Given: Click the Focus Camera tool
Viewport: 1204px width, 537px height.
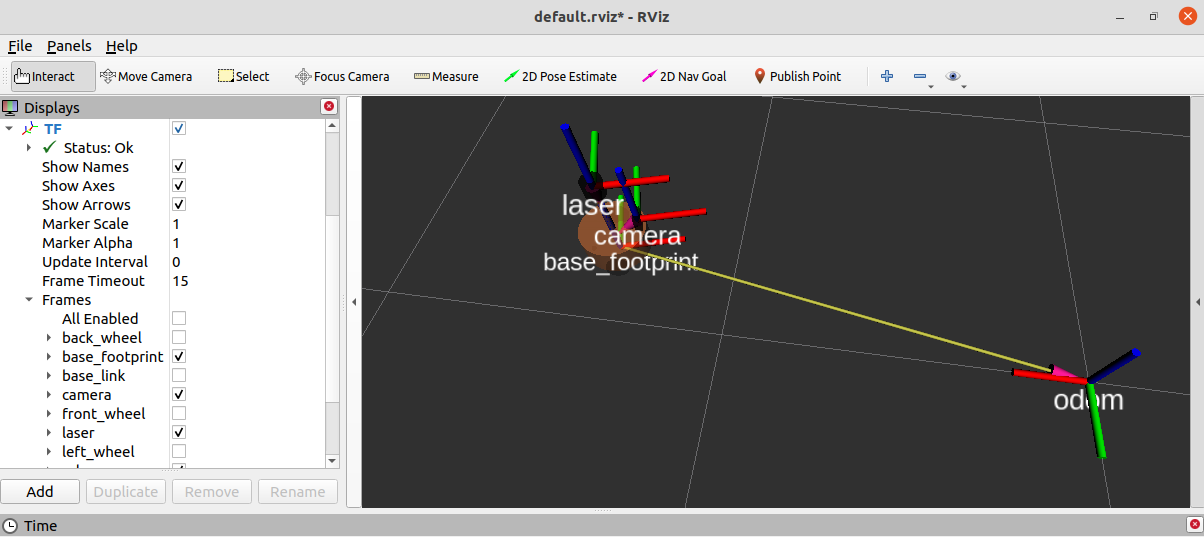Looking at the screenshot, I should point(342,76).
